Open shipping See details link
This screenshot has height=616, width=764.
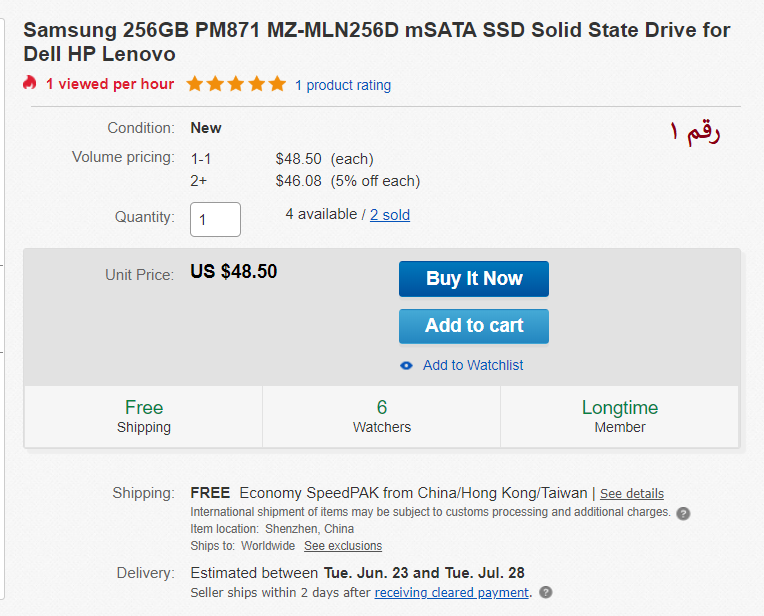[631, 494]
